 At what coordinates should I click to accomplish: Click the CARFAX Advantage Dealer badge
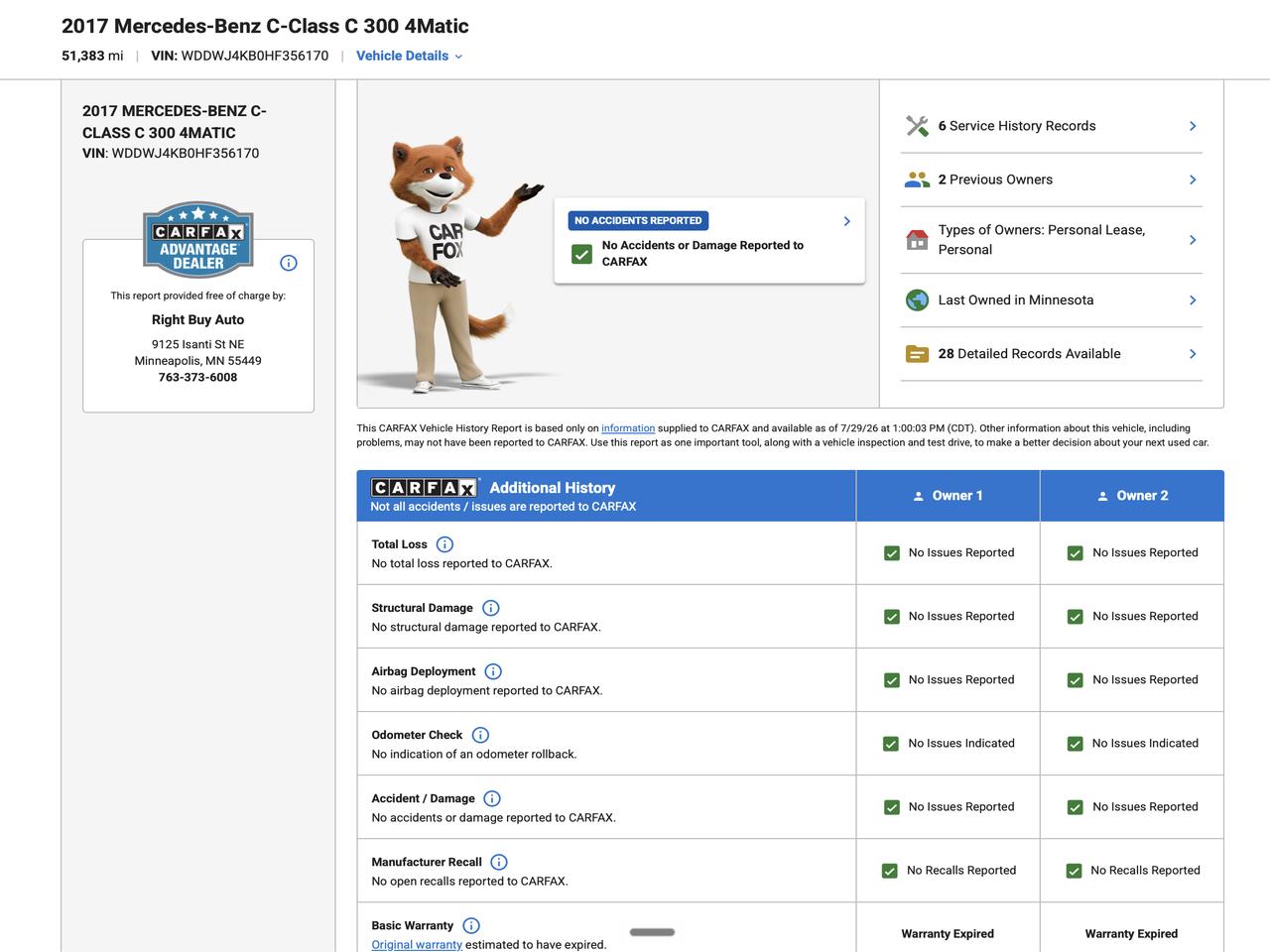(x=198, y=240)
